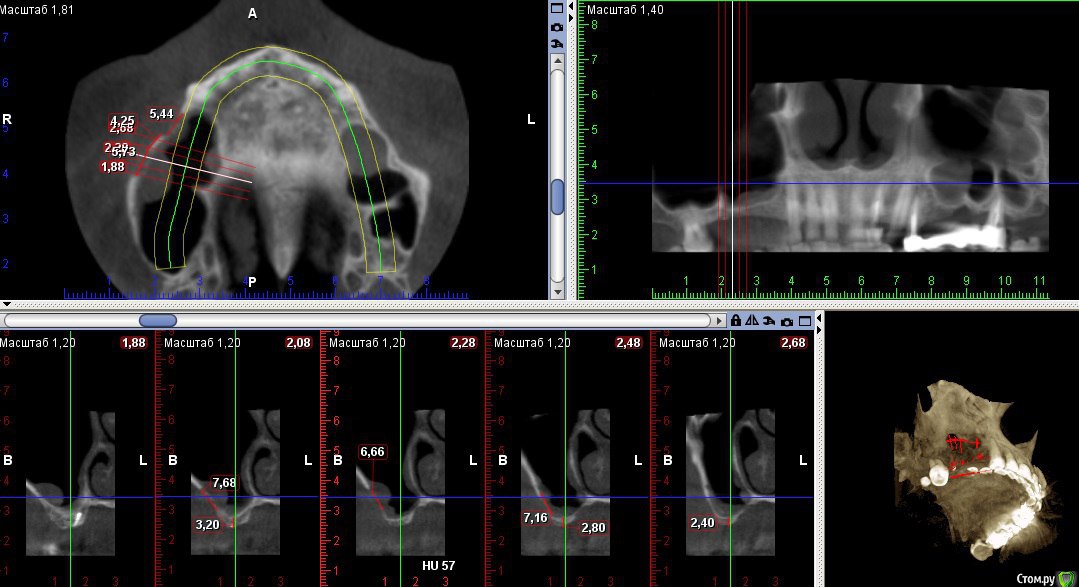Click the lock icon in cross-section toolbar

pos(736,321)
